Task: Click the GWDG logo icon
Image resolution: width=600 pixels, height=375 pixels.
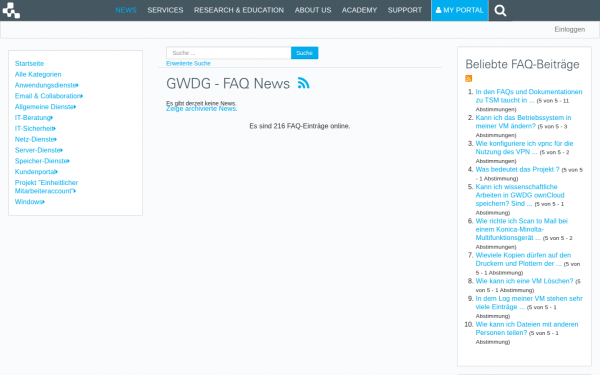Action: [x=11, y=10]
